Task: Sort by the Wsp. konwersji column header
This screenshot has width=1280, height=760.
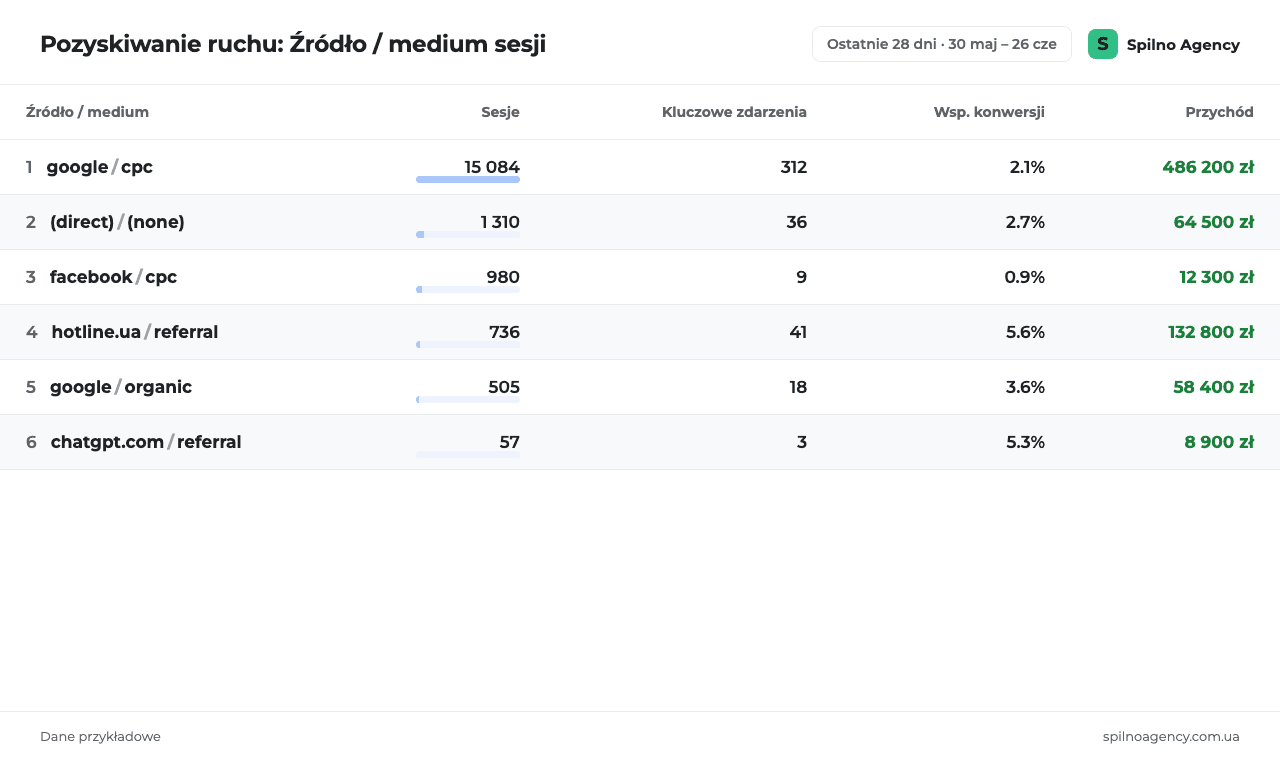Action: tap(989, 112)
